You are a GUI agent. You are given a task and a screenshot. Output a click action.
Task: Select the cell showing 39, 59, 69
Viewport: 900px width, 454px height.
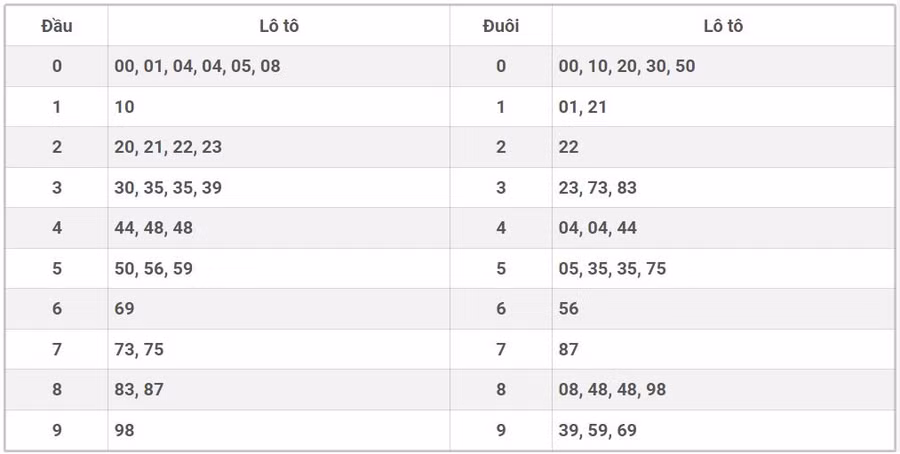coord(598,430)
